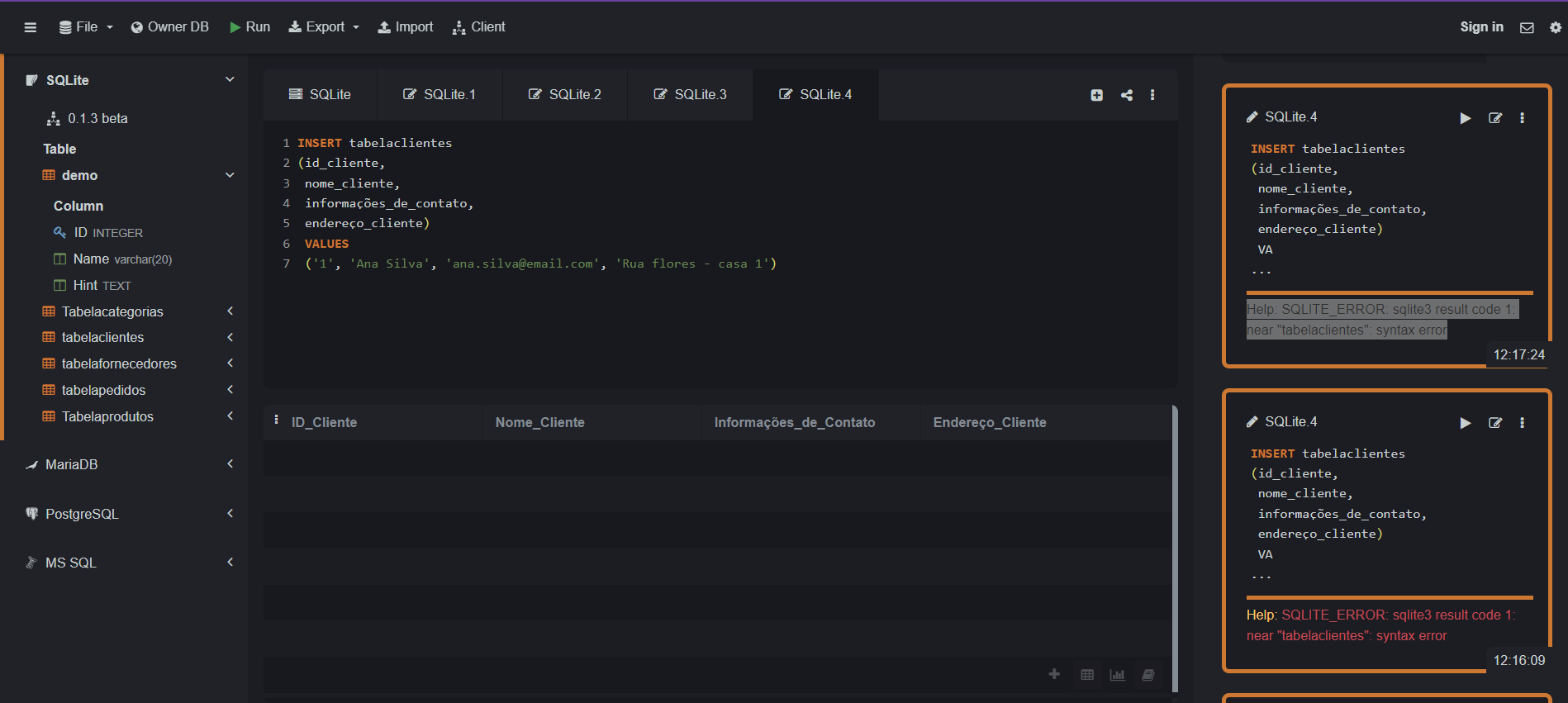Screen dimensions: 1568x703
Task: Click the Endereço_Cliente column header
Action: 990,422
